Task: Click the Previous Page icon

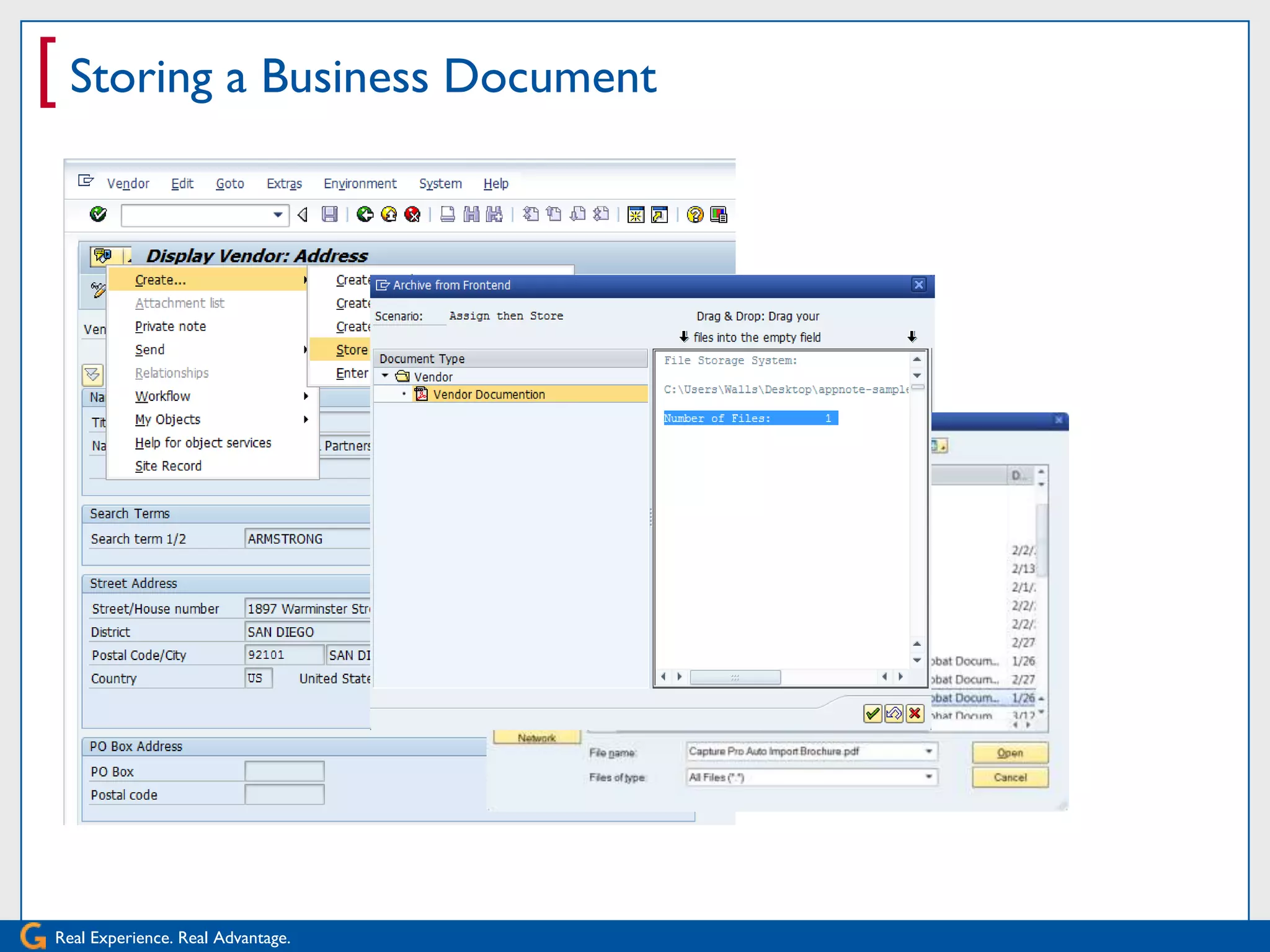Action: pyautogui.click(x=554, y=214)
